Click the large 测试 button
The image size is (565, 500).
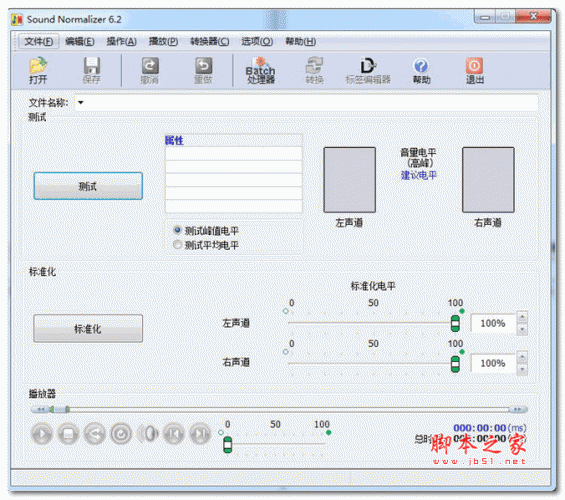tap(88, 186)
